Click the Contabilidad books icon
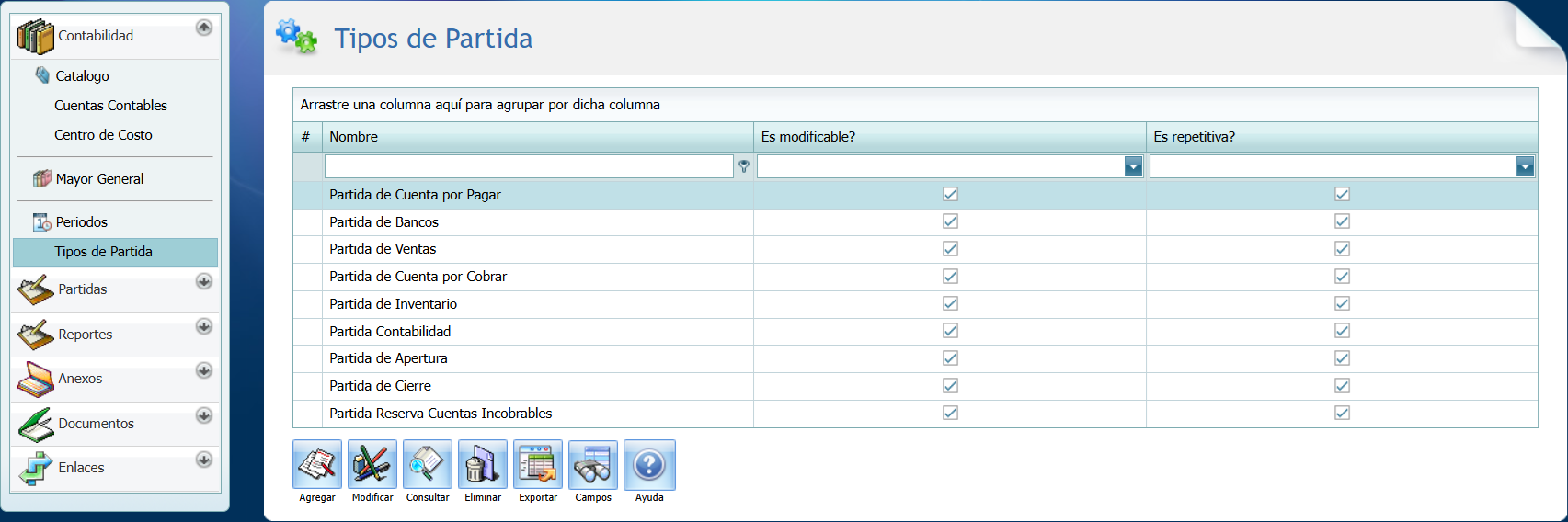 click(36, 37)
